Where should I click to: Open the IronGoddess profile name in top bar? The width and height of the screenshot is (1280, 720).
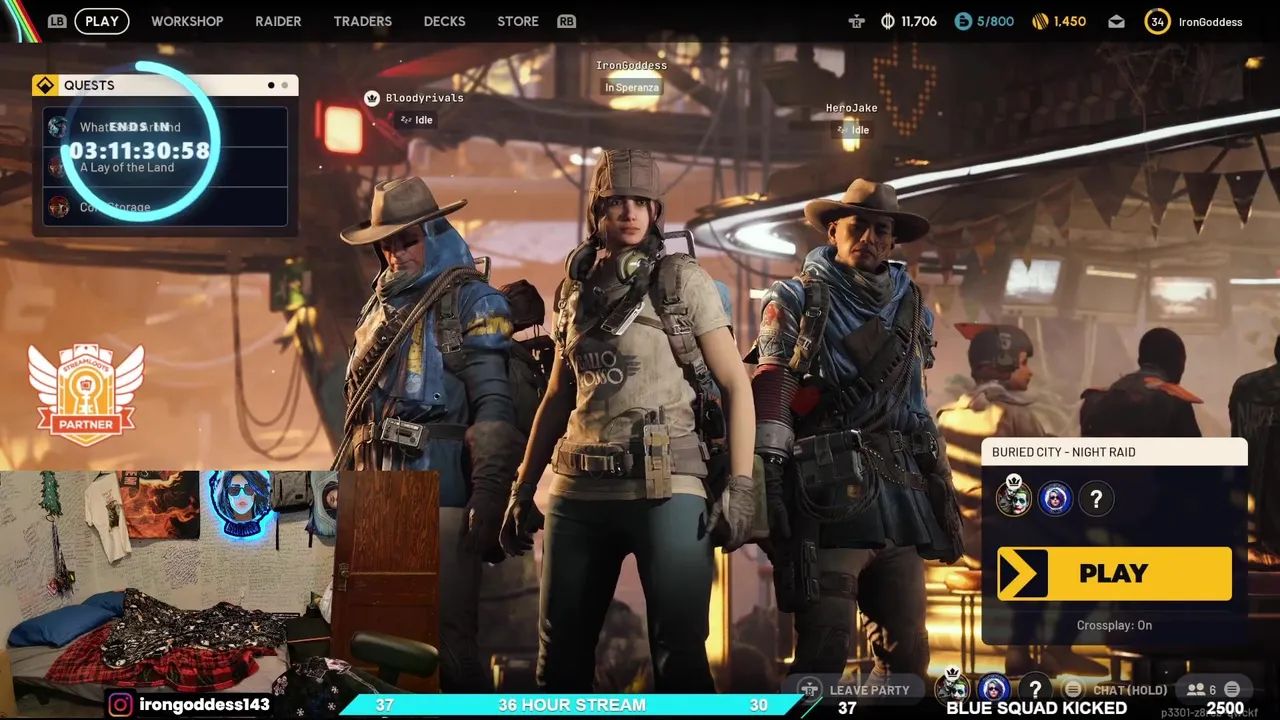point(1210,22)
